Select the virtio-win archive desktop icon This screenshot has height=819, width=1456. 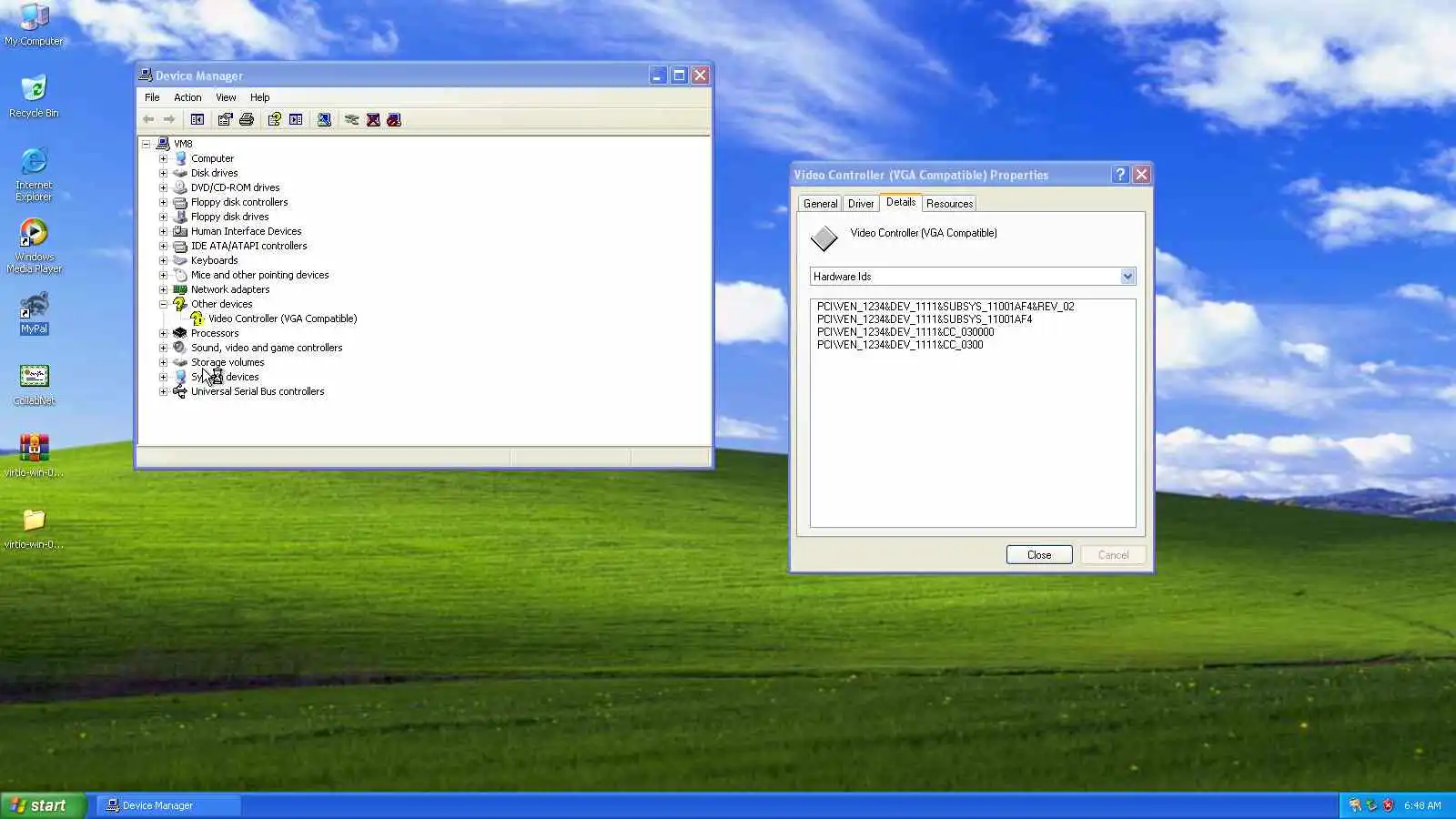click(x=34, y=456)
